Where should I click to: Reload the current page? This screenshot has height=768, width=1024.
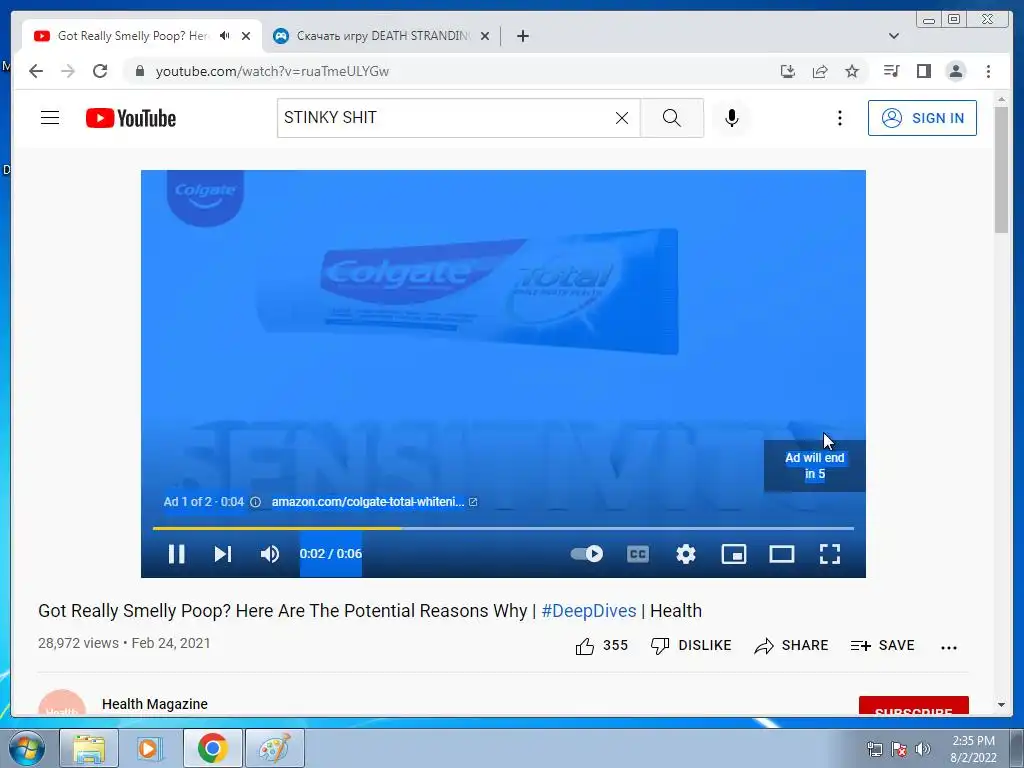[100, 71]
